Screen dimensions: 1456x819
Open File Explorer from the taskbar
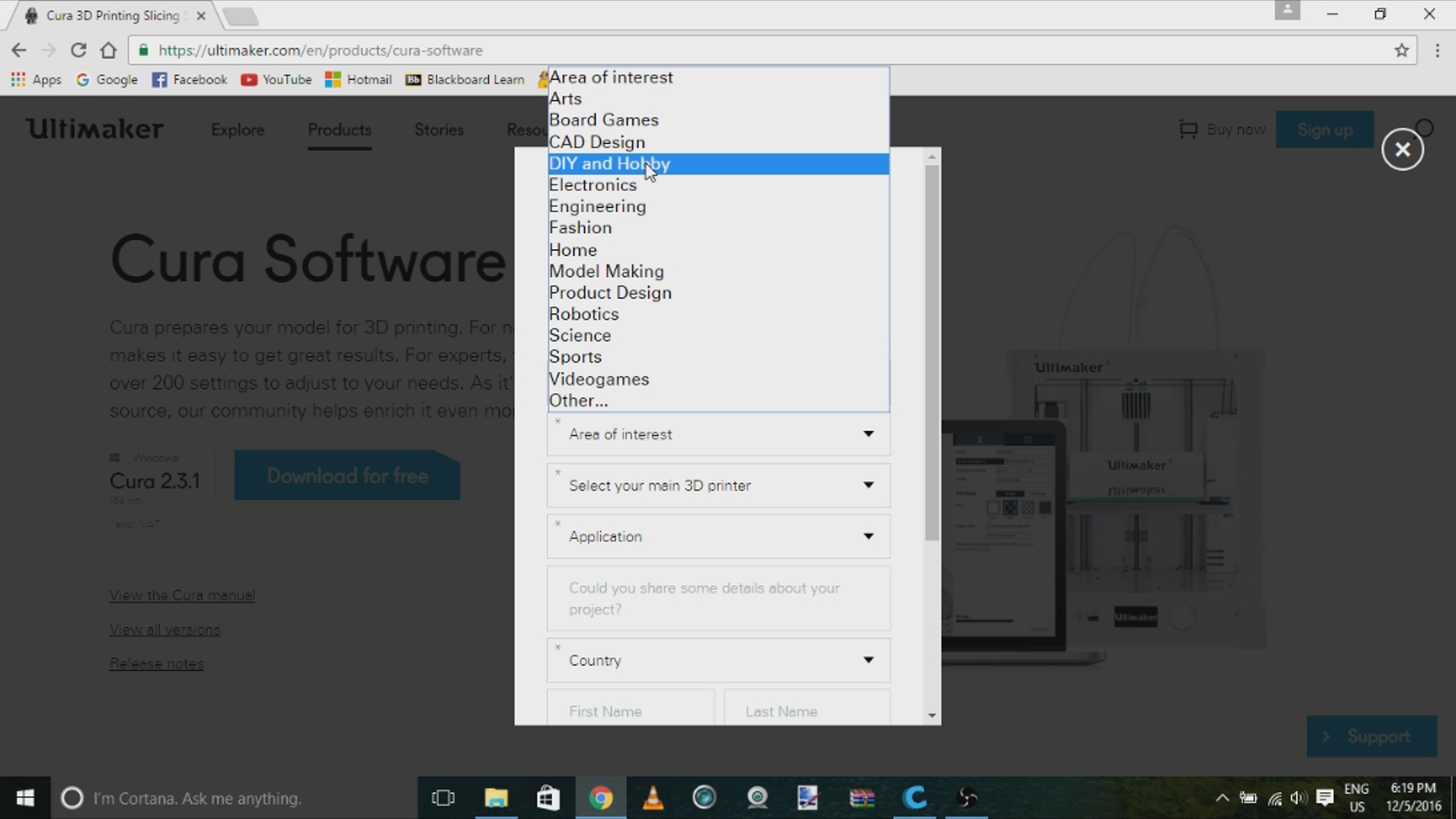click(x=496, y=798)
